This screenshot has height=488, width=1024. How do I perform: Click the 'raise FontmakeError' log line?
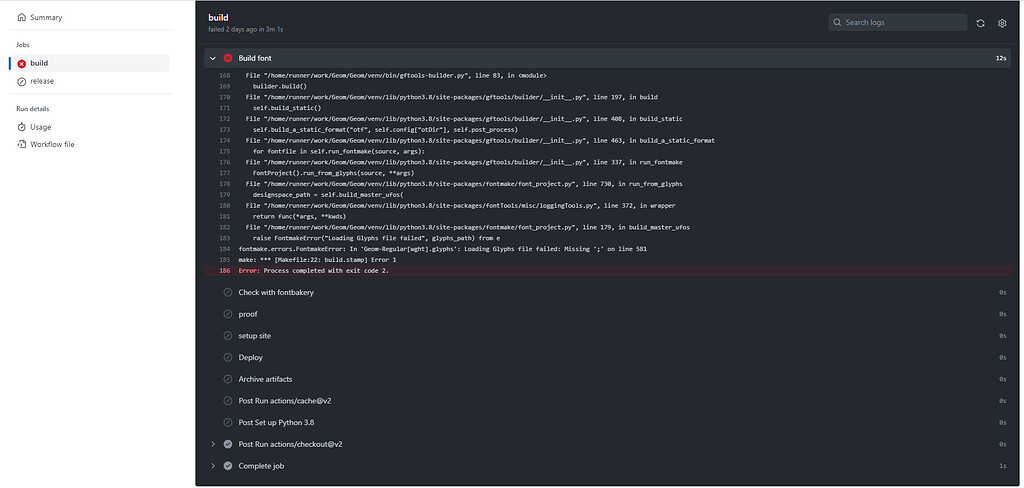tap(376, 238)
